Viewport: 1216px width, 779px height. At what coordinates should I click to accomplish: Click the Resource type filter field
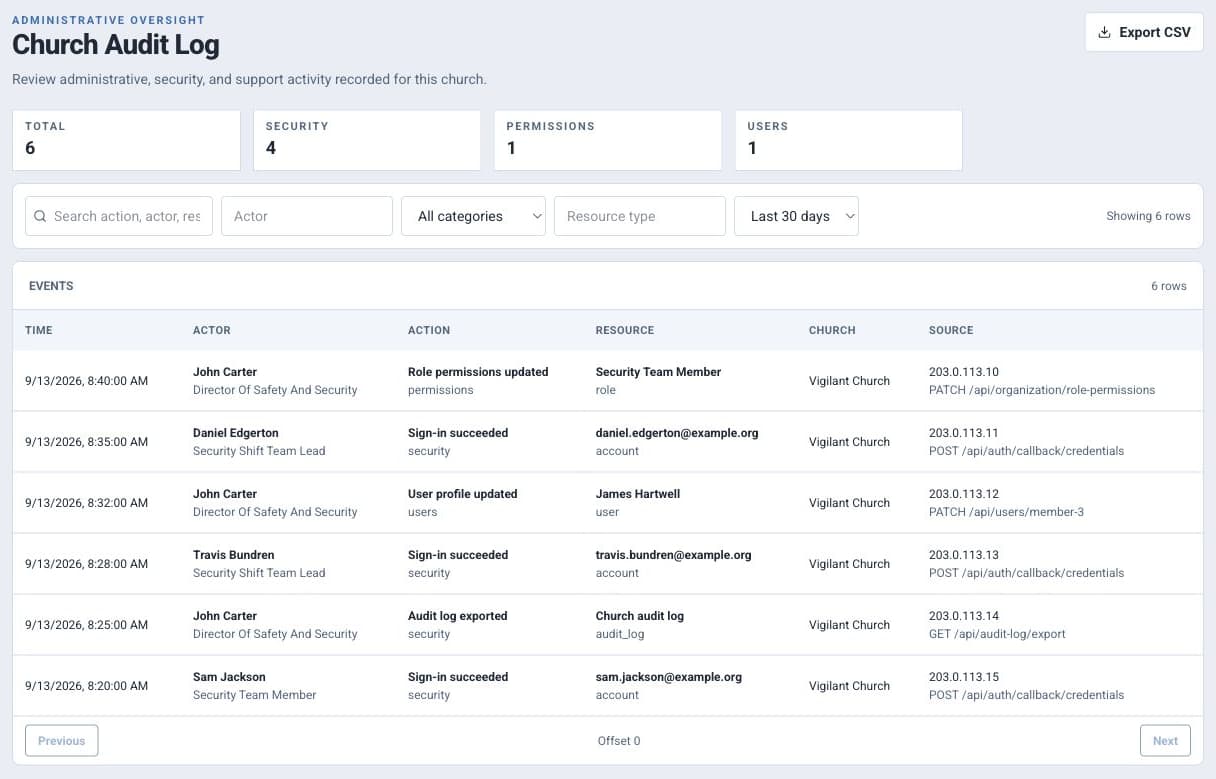point(640,216)
